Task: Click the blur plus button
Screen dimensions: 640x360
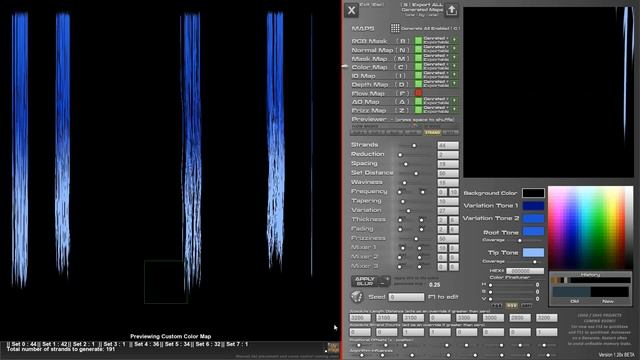Action: pos(387,279)
